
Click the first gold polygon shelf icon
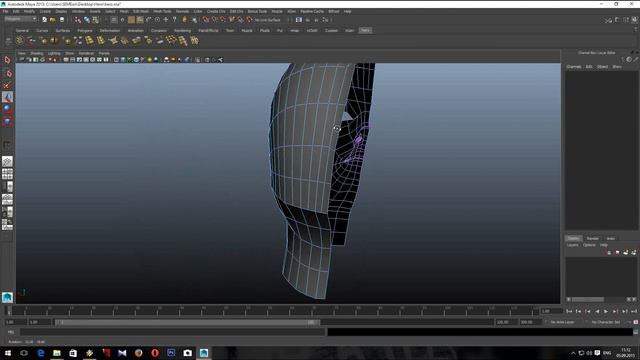(x=20, y=40)
